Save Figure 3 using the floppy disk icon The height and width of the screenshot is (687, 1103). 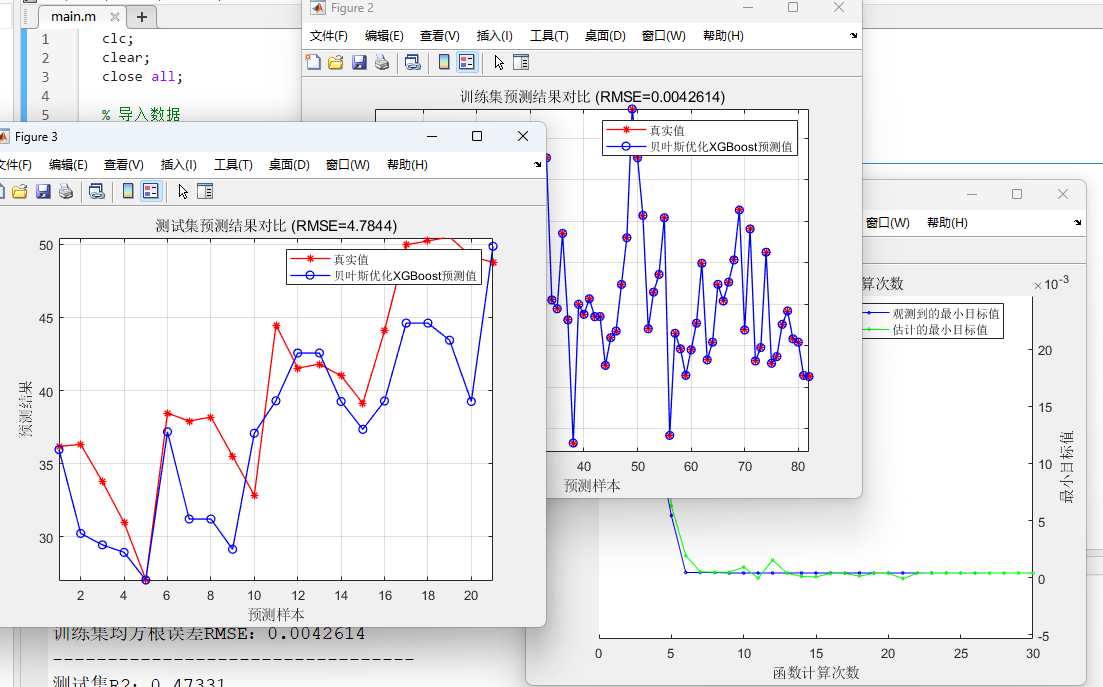44,190
